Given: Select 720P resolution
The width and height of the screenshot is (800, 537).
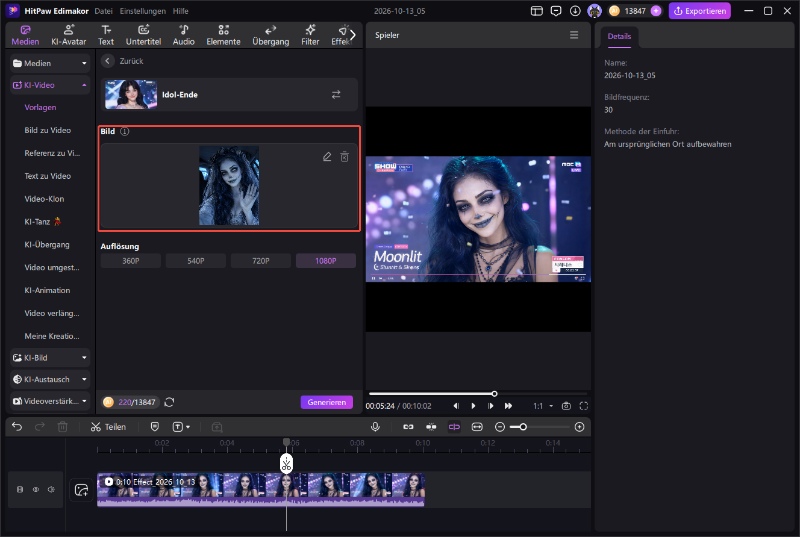Looking at the screenshot, I should point(261,261).
